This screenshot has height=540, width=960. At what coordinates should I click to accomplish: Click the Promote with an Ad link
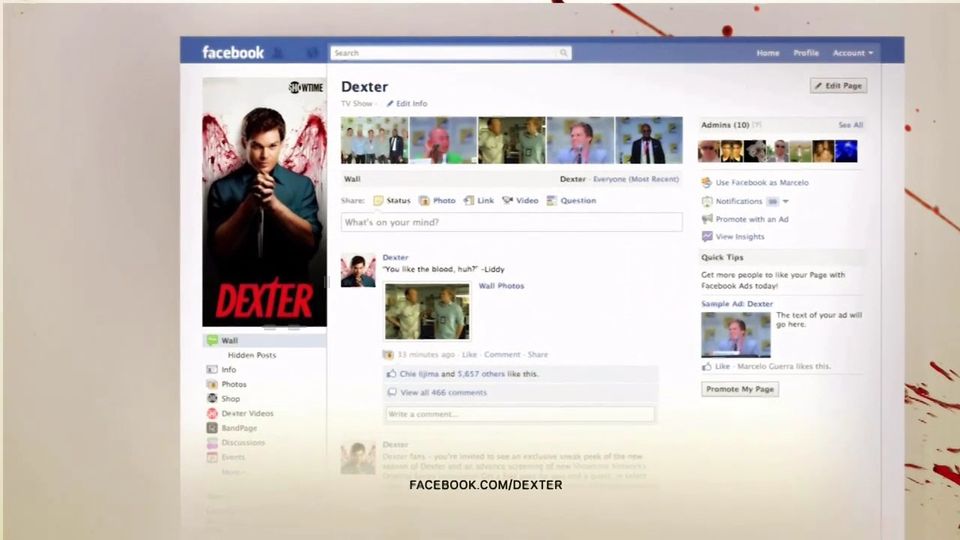(x=752, y=219)
